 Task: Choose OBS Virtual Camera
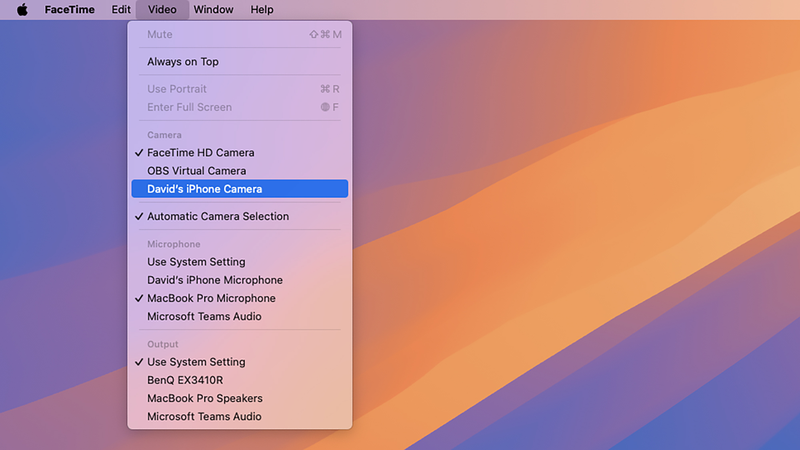tap(197, 171)
